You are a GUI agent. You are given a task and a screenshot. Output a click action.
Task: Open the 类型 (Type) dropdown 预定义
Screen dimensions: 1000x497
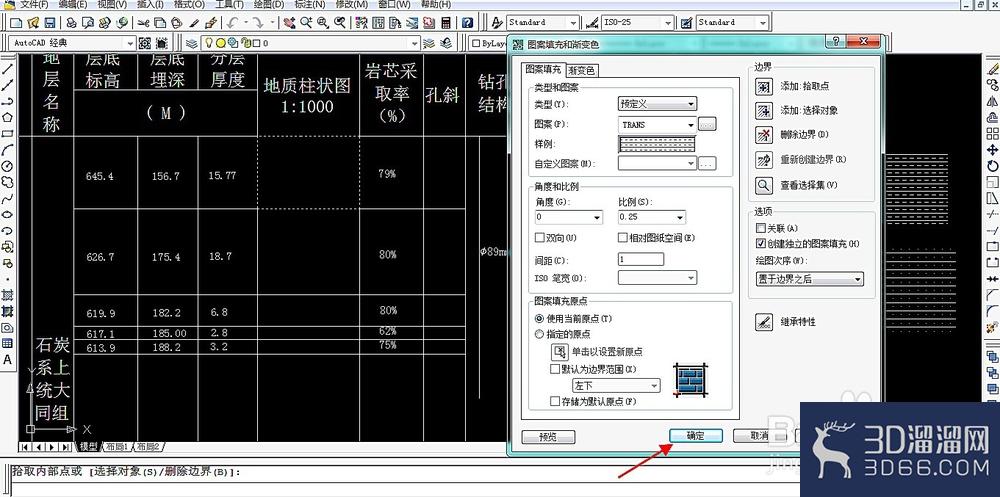coord(658,103)
